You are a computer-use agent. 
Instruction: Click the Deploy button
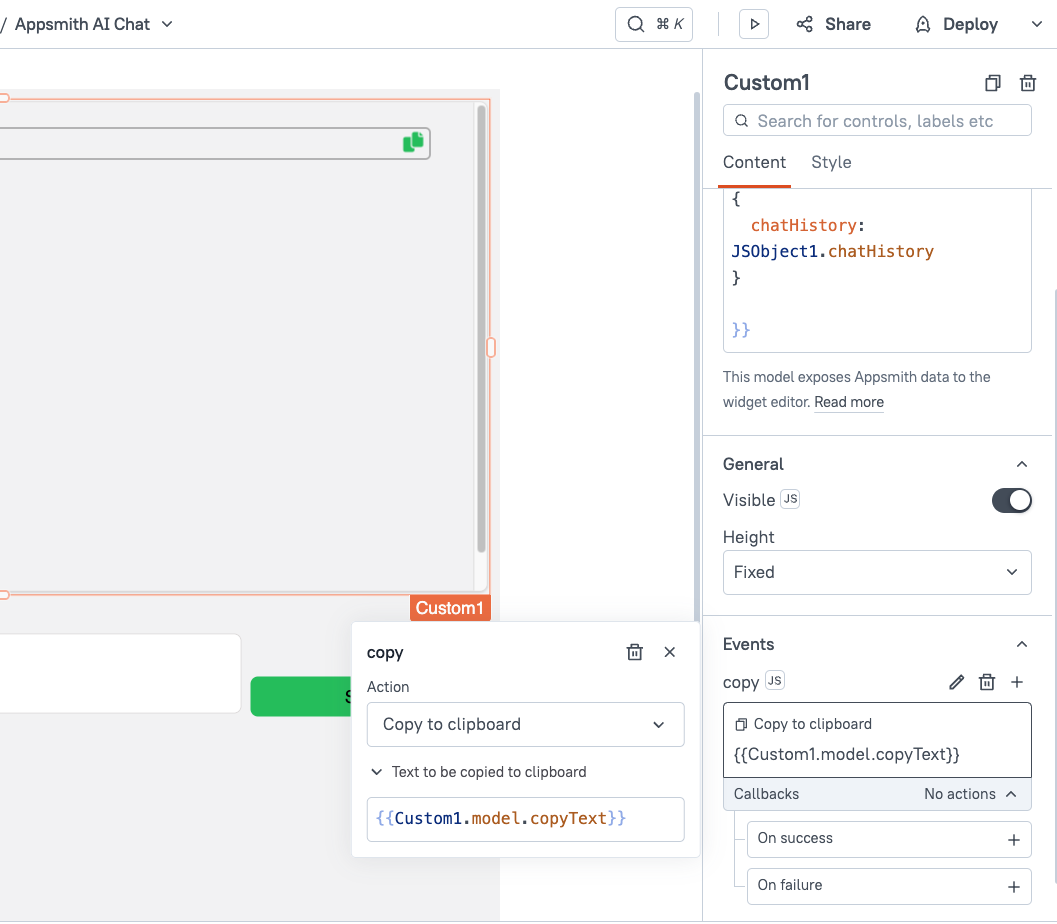coord(955,23)
